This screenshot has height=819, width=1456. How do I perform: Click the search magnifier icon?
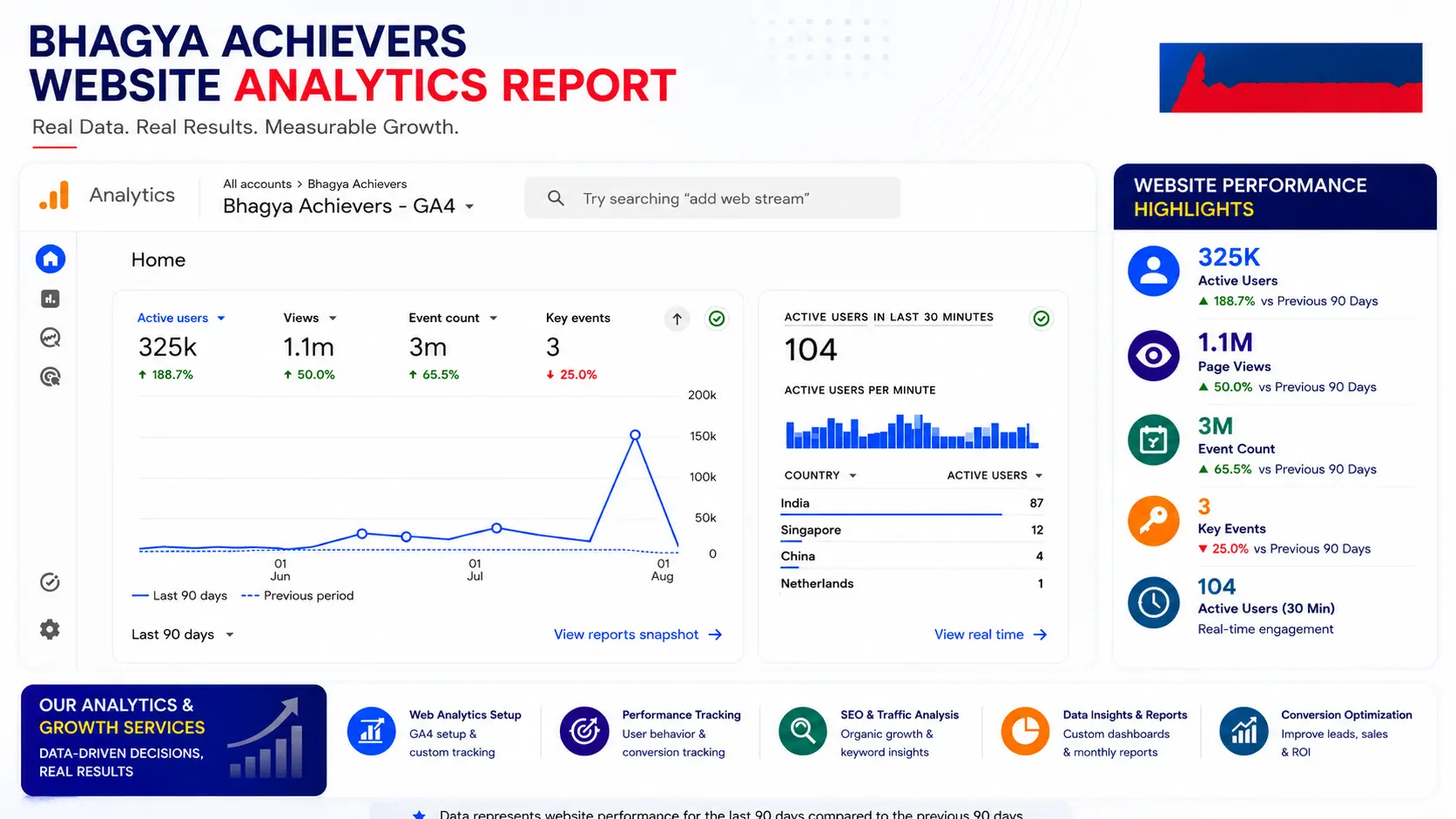click(x=556, y=198)
